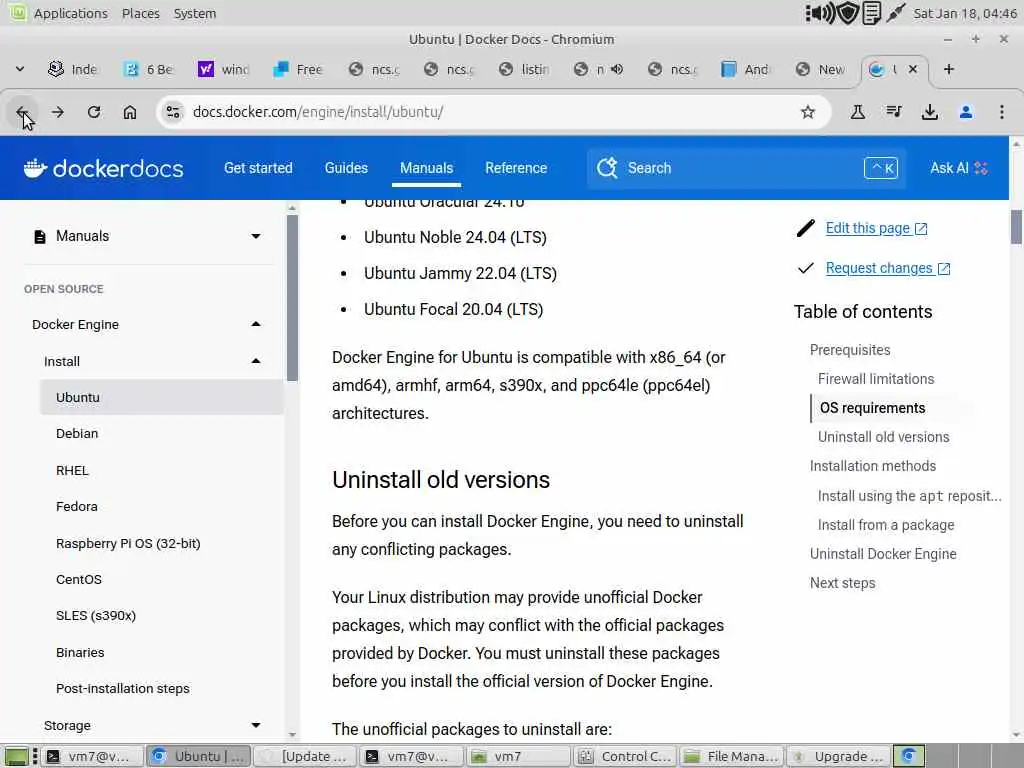Click the show desktop icon in bottom panel
1024x768 pixels.
[16, 756]
